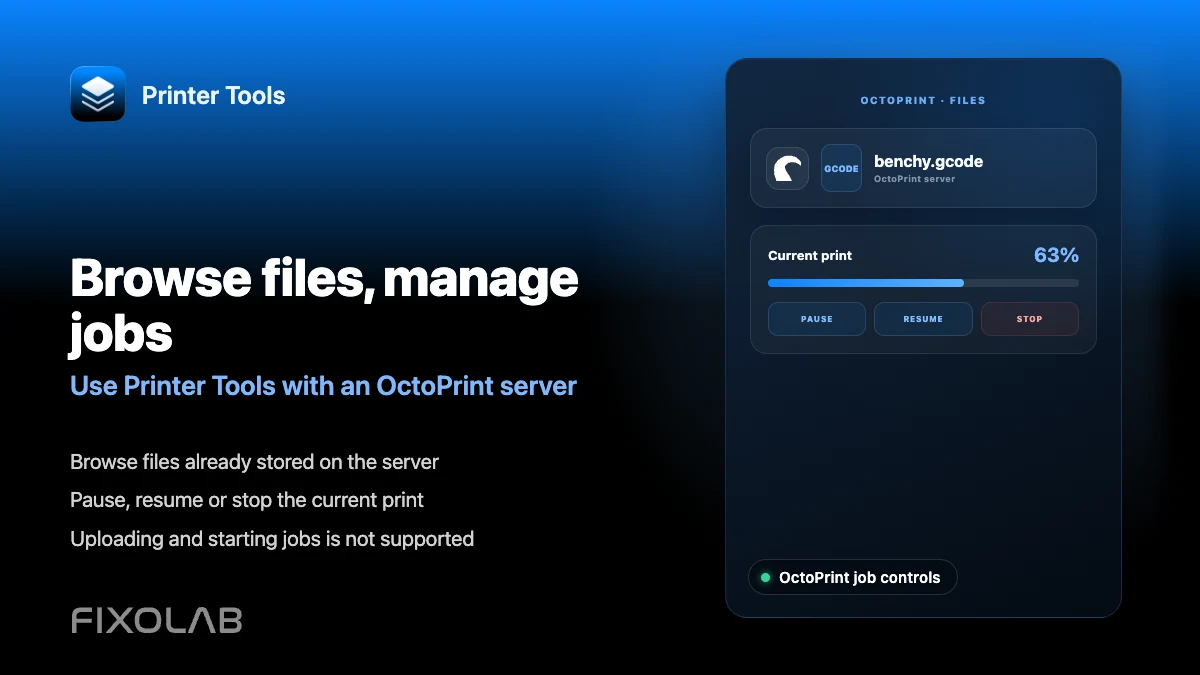Click the OCTOPRINT · FILES header
Viewport: 1200px width, 675px height.
[x=923, y=101]
